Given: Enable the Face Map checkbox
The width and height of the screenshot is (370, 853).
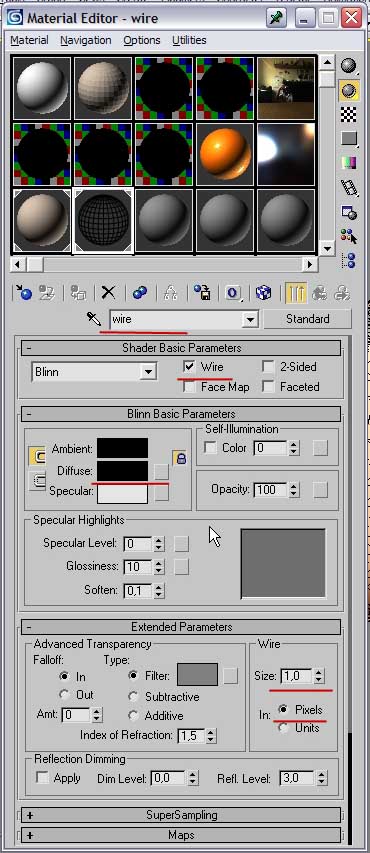Looking at the screenshot, I should pyautogui.click(x=189, y=387).
